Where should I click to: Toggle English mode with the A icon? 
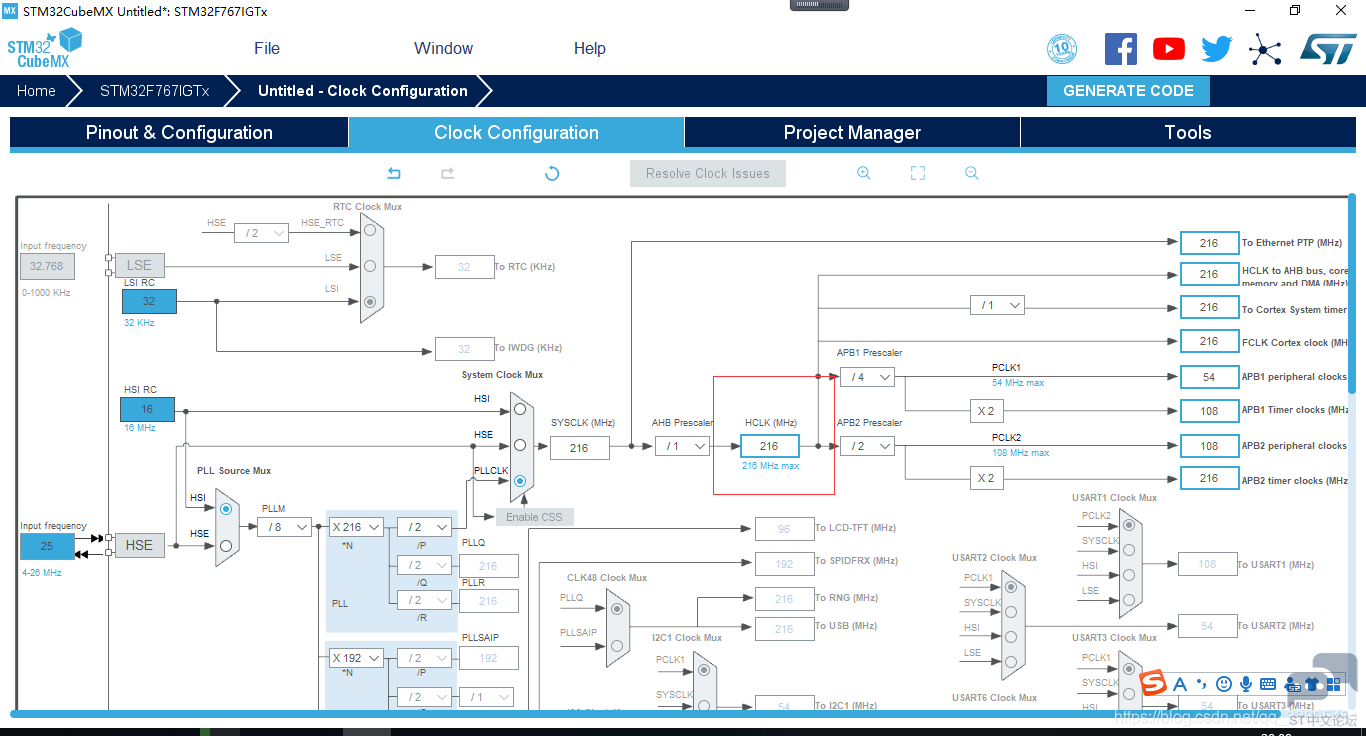click(x=1179, y=684)
